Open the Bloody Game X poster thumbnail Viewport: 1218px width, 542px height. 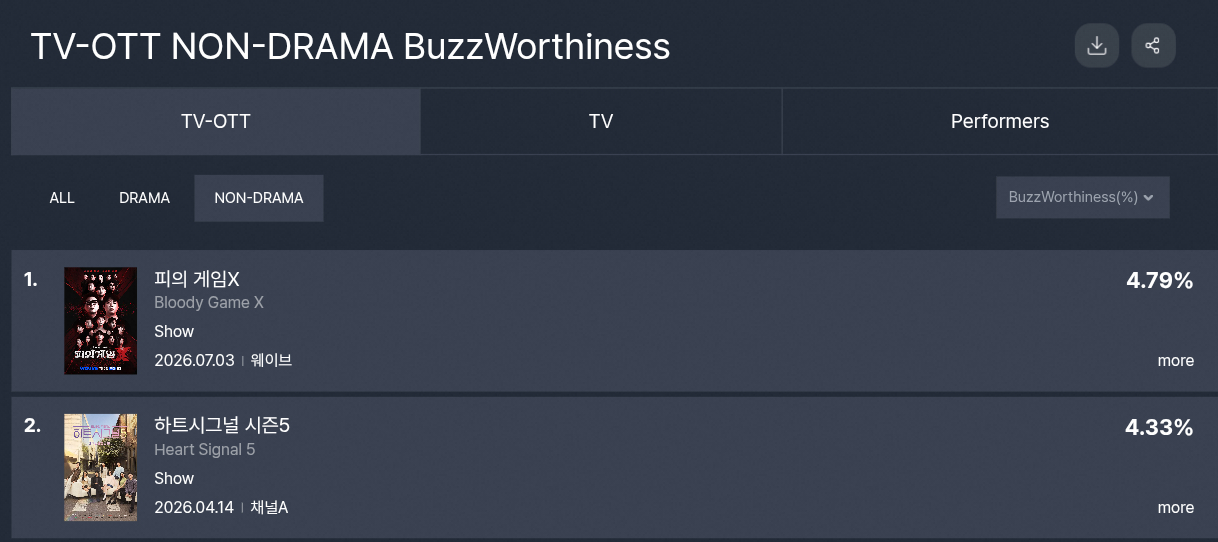click(x=100, y=321)
